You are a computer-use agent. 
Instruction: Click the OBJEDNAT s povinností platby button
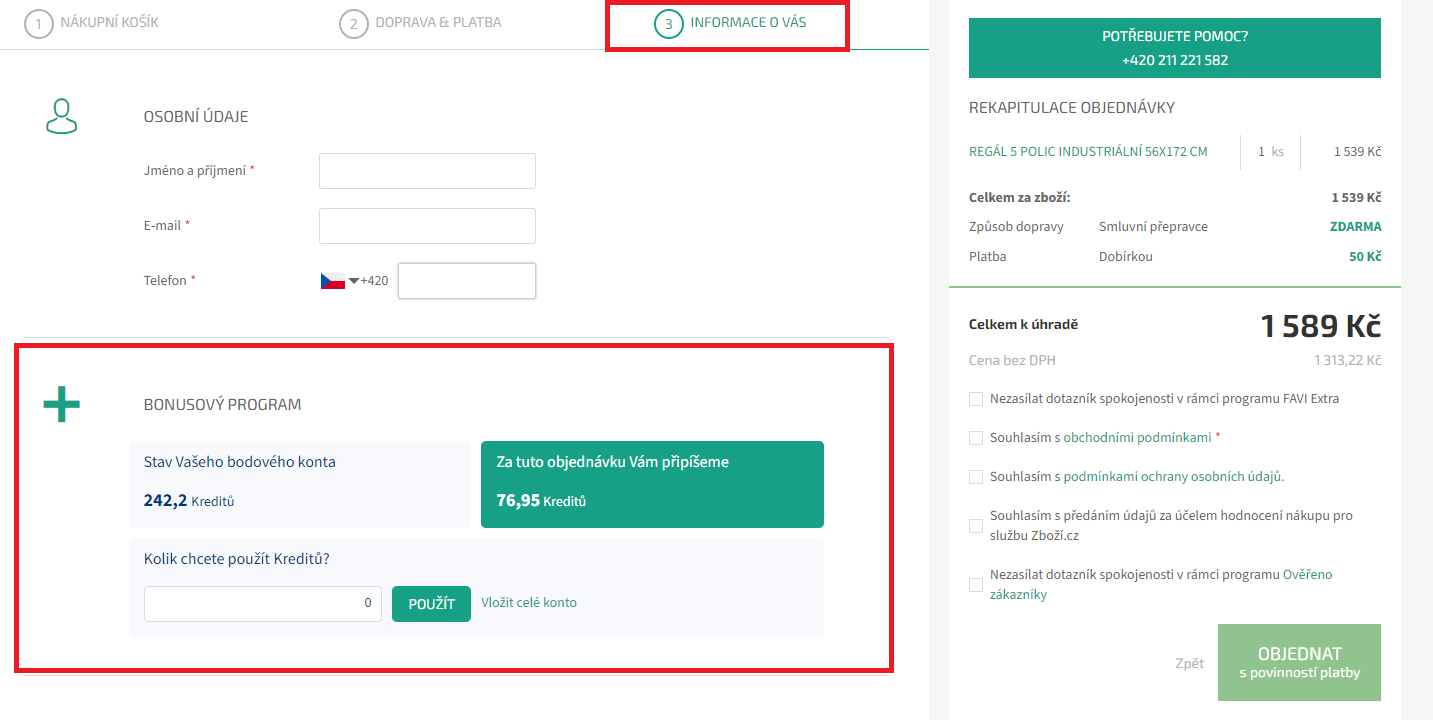click(x=1299, y=663)
